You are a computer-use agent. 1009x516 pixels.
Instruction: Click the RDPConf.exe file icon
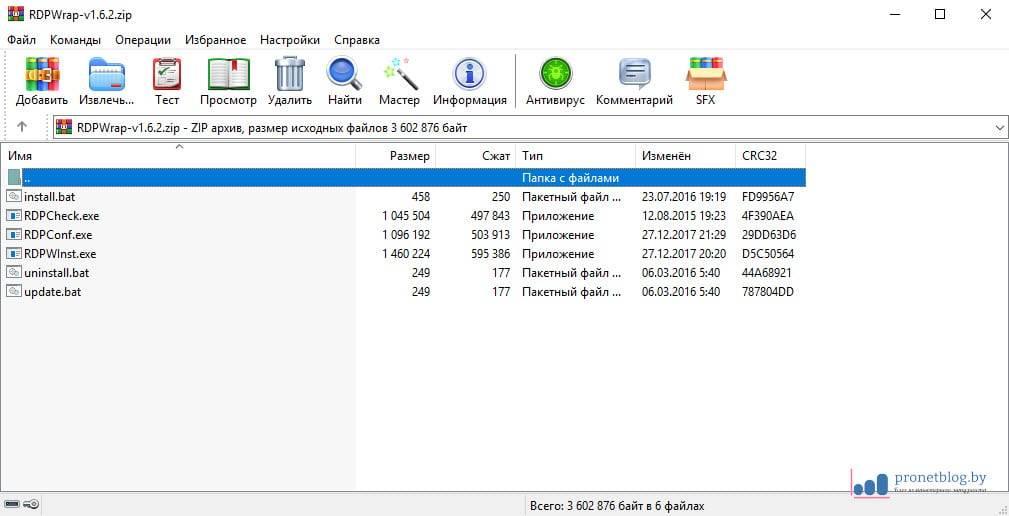14,234
